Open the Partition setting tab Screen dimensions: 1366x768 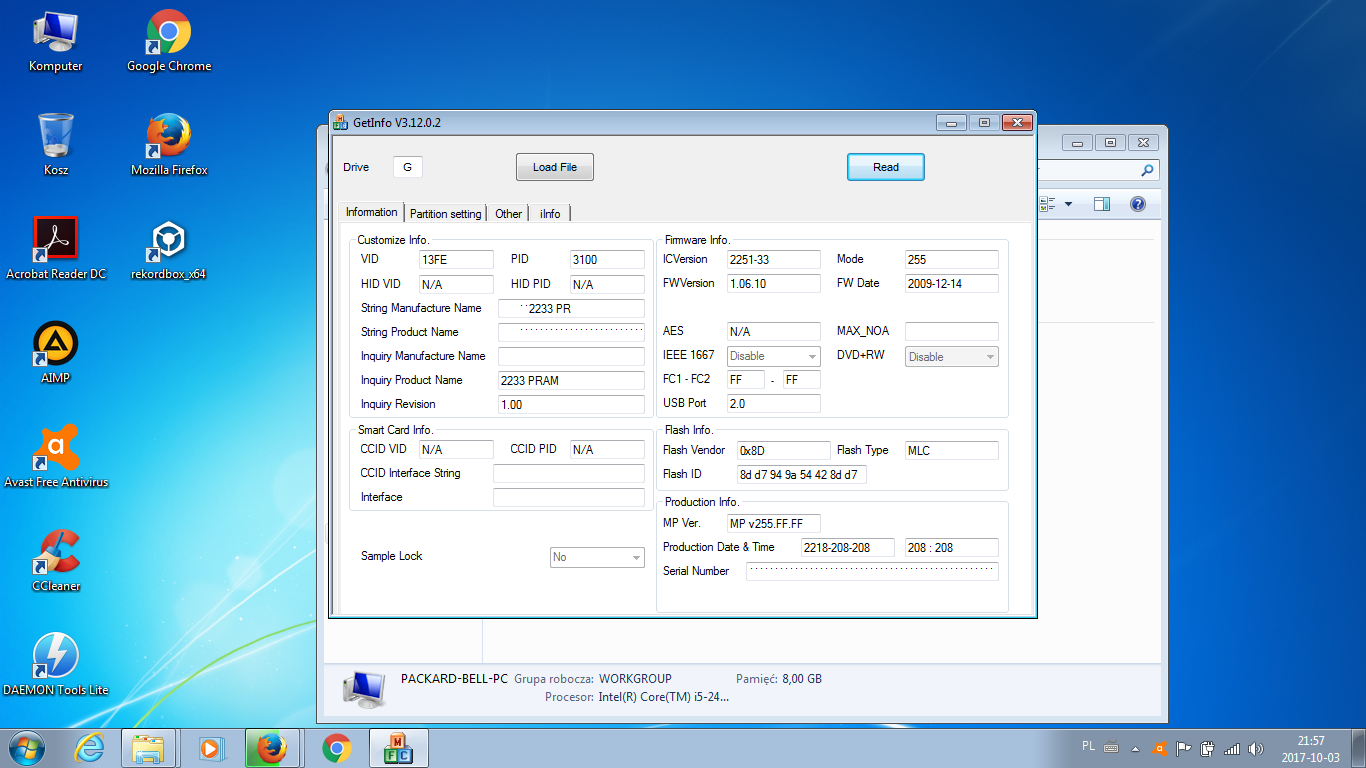click(446, 213)
